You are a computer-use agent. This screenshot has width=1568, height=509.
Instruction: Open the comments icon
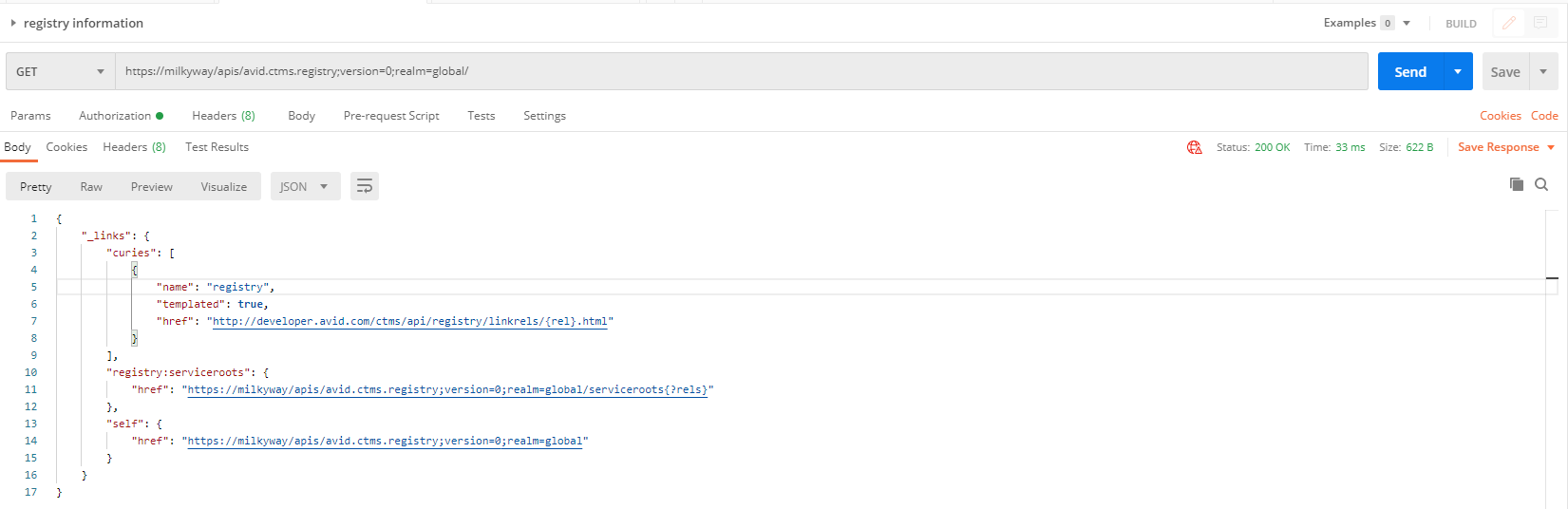pos(1540,23)
